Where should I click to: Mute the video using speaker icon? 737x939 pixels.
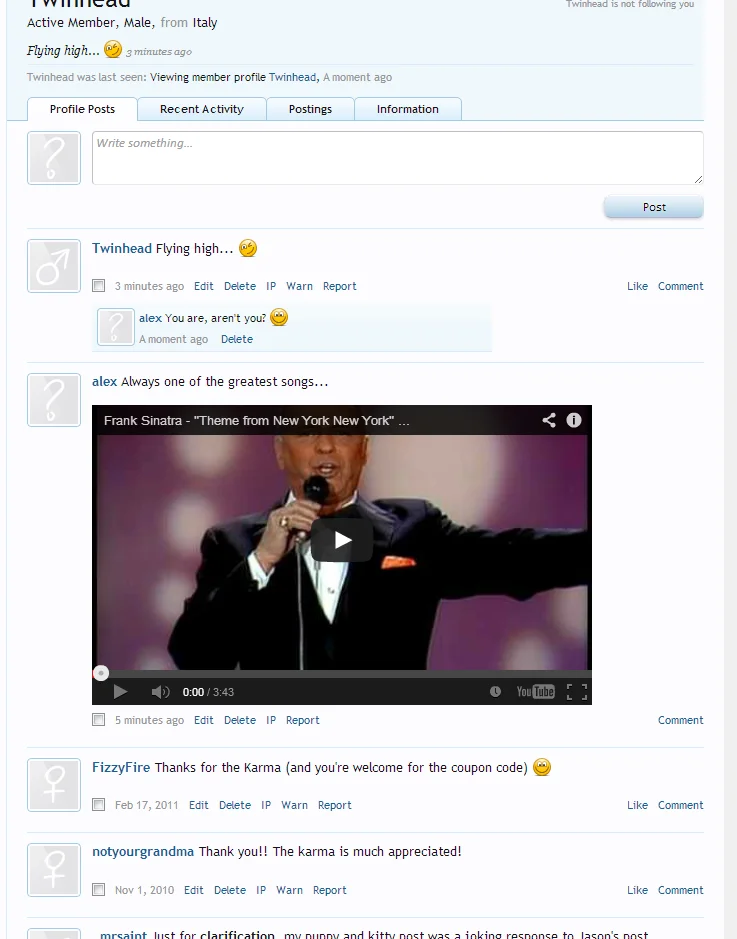pos(160,692)
